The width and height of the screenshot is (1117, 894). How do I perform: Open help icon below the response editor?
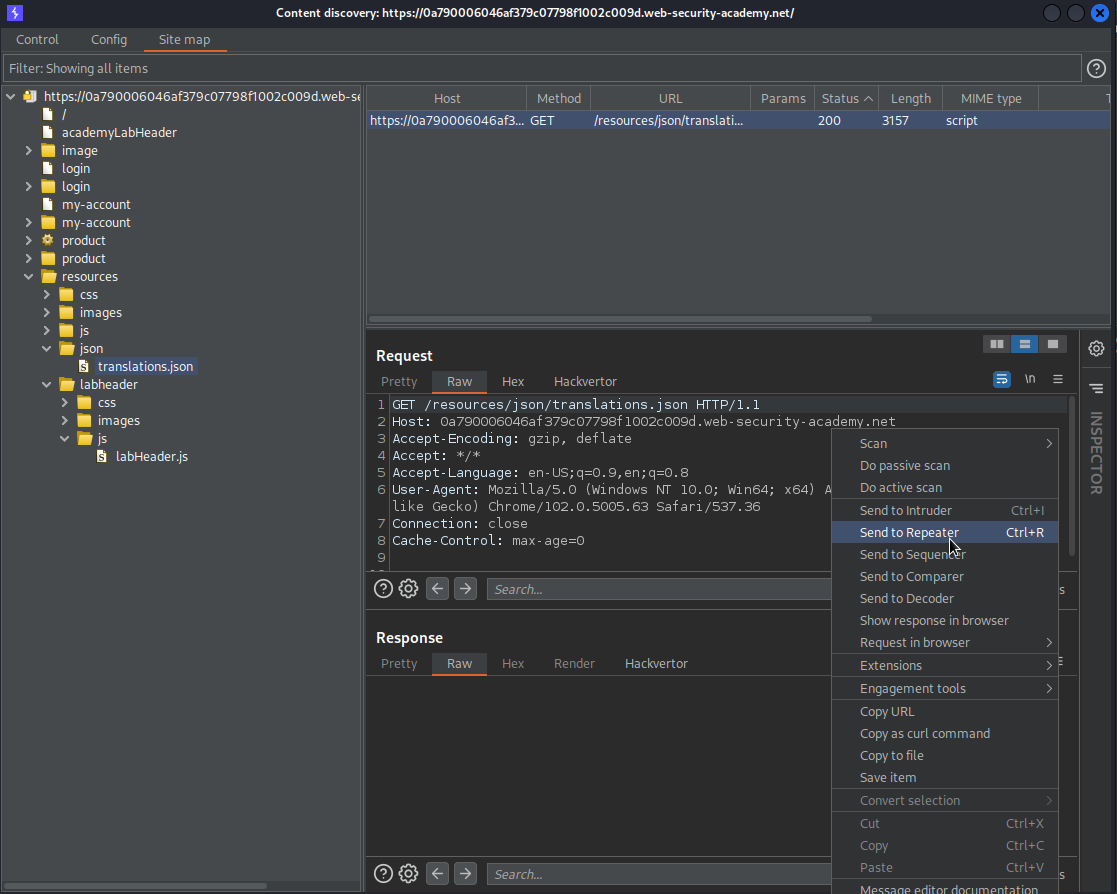click(x=383, y=873)
